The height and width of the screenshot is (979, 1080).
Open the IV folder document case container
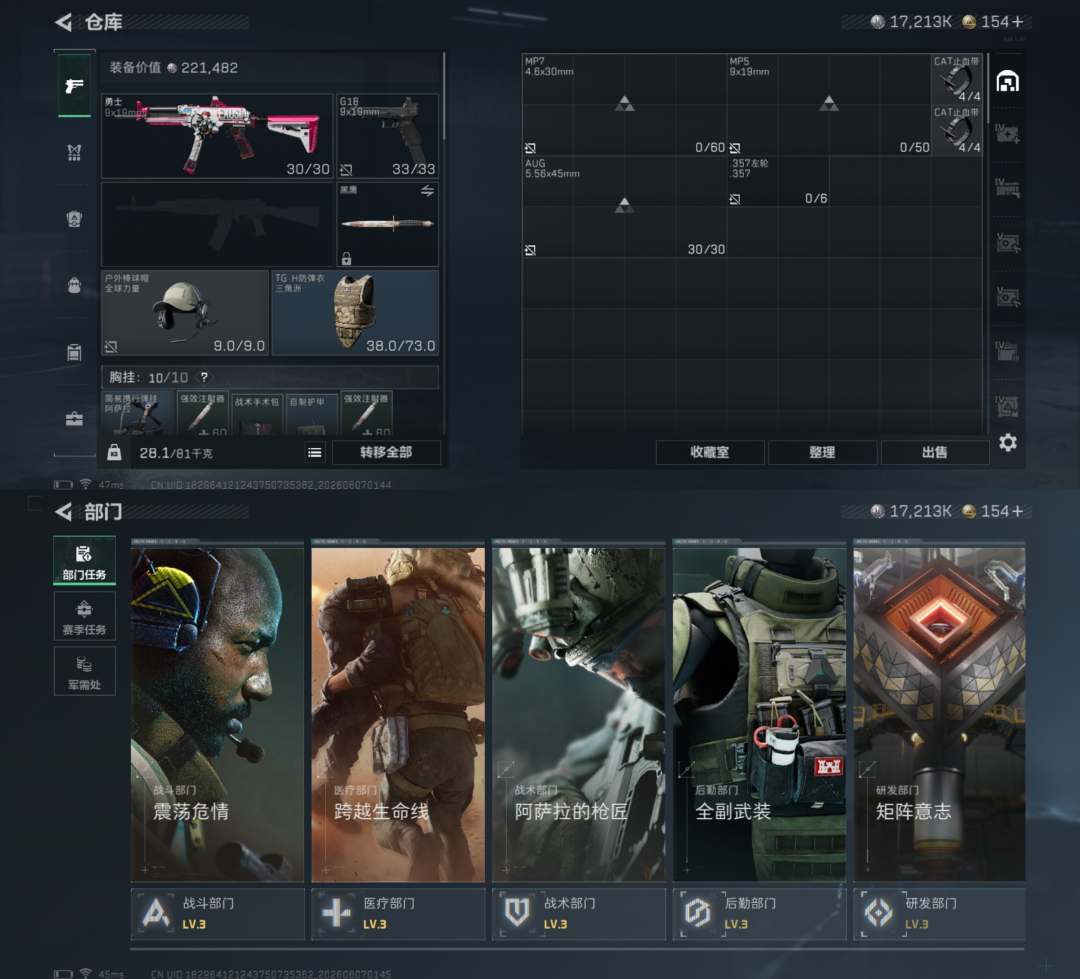(x=1008, y=351)
